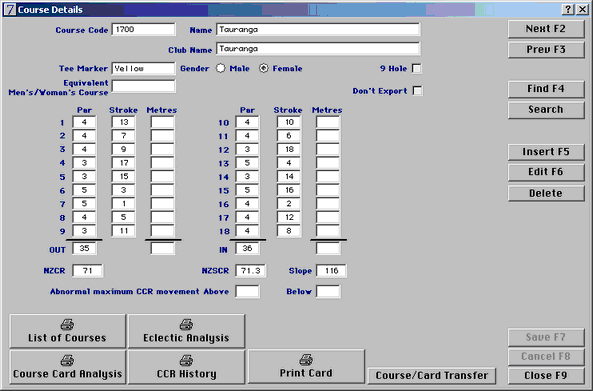Click the Save F7 button
Viewport: 593px width, 391px height.
[x=546, y=337]
